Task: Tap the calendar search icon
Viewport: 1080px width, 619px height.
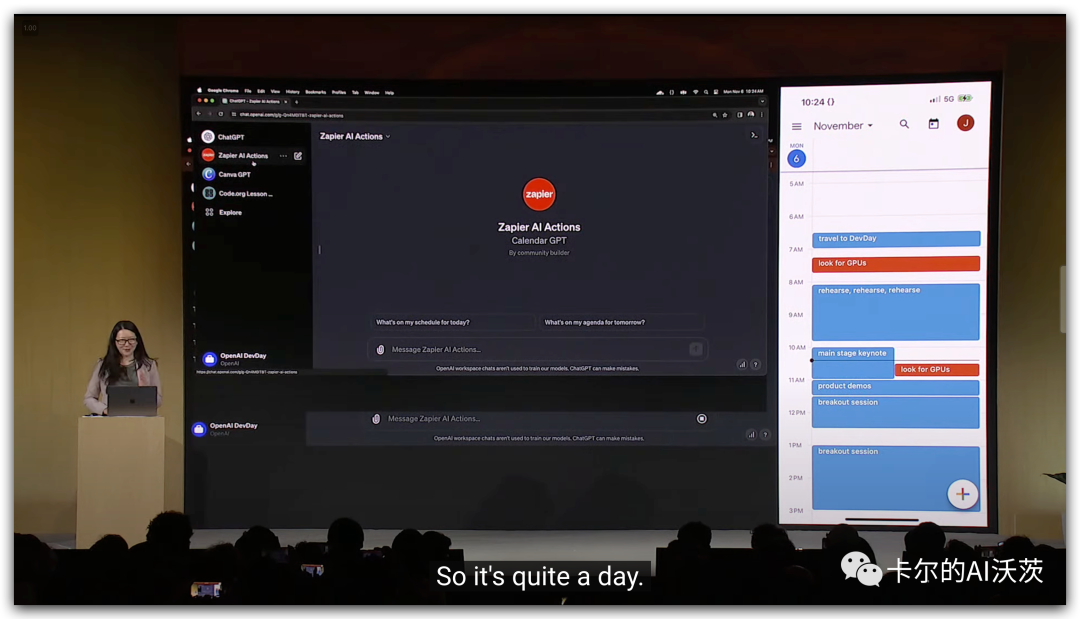Action: point(904,124)
